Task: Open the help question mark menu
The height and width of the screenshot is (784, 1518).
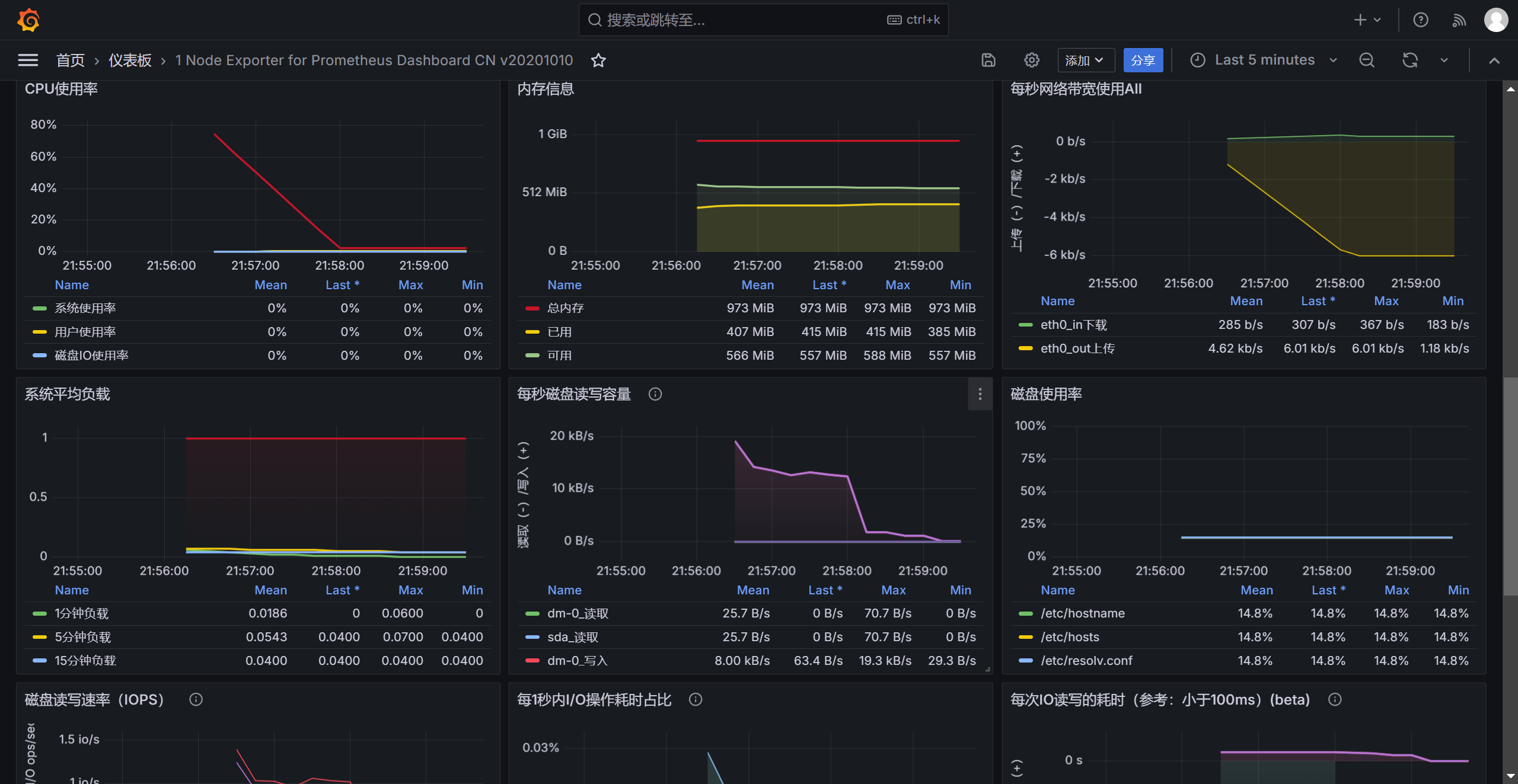Action: (1421, 20)
